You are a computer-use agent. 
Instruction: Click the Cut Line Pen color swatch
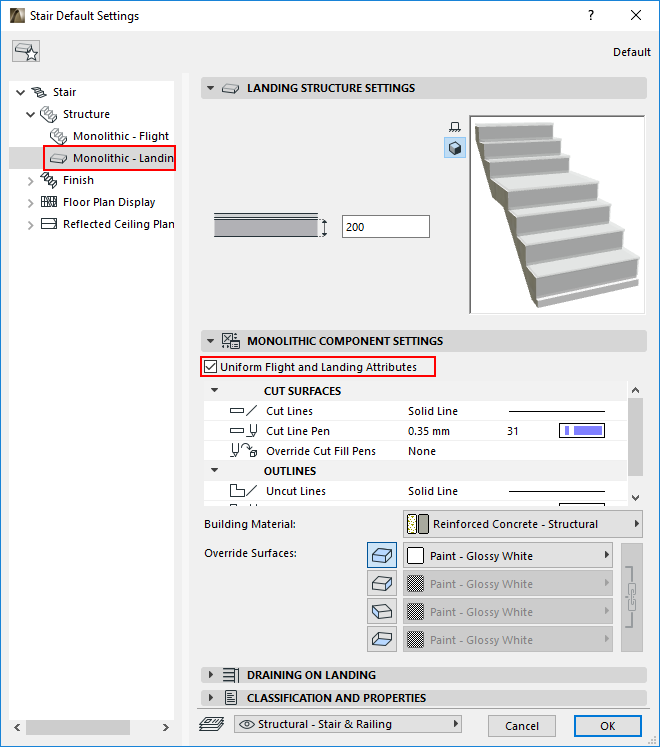click(582, 431)
